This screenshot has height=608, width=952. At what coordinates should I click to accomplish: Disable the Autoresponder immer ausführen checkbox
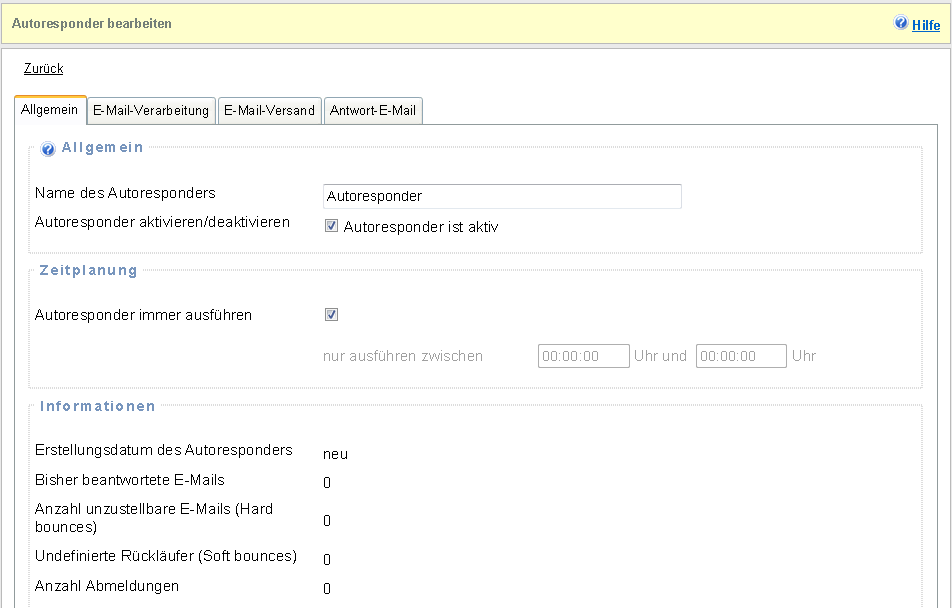coord(332,314)
